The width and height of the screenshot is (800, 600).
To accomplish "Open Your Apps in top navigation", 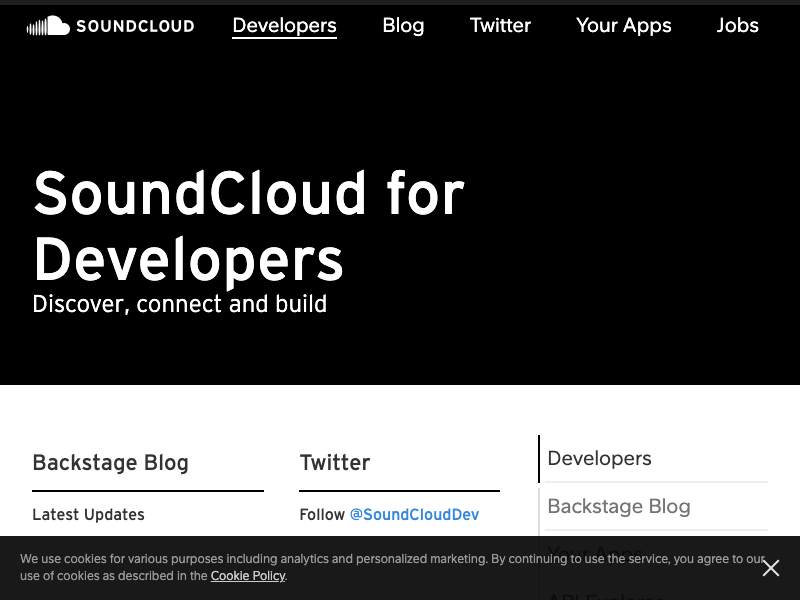I will (x=623, y=26).
